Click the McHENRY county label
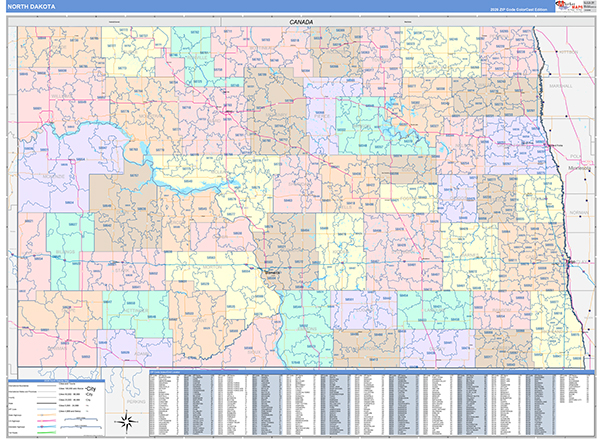This screenshot has height=439, width=600. tap(276, 115)
